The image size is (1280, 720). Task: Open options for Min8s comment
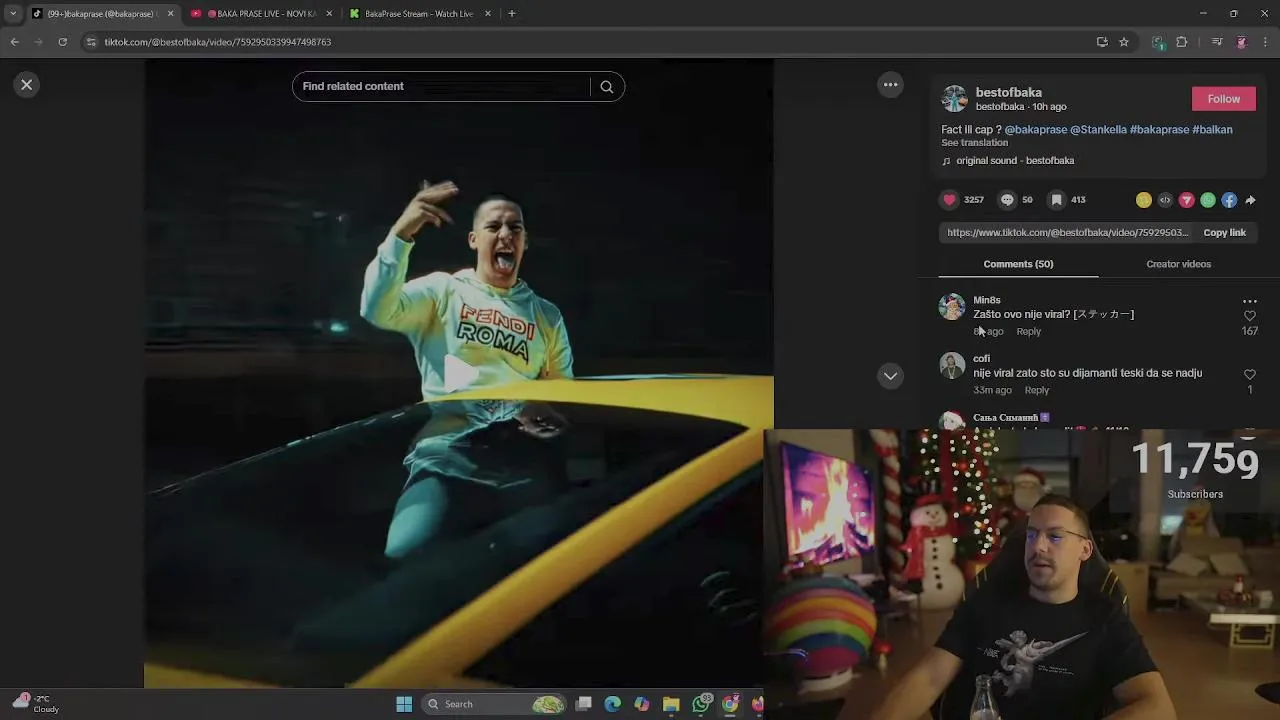click(1249, 301)
